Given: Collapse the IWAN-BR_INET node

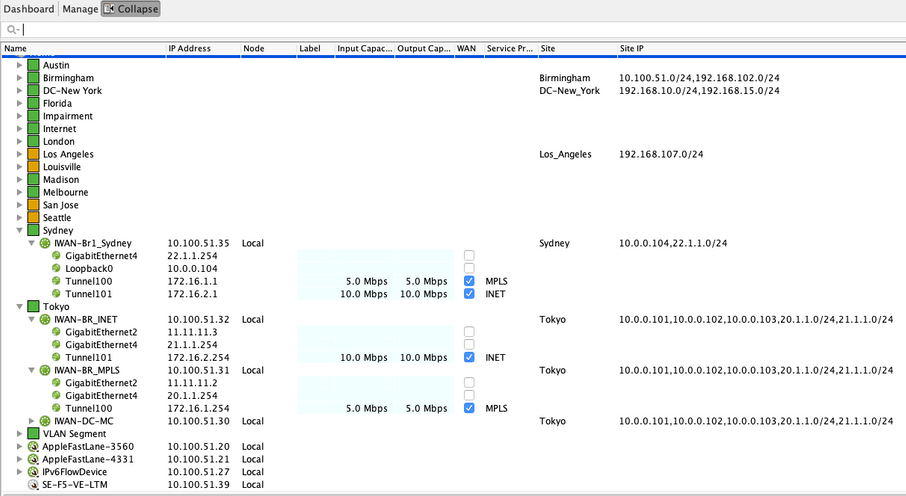Looking at the screenshot, I should pos(32,320).
